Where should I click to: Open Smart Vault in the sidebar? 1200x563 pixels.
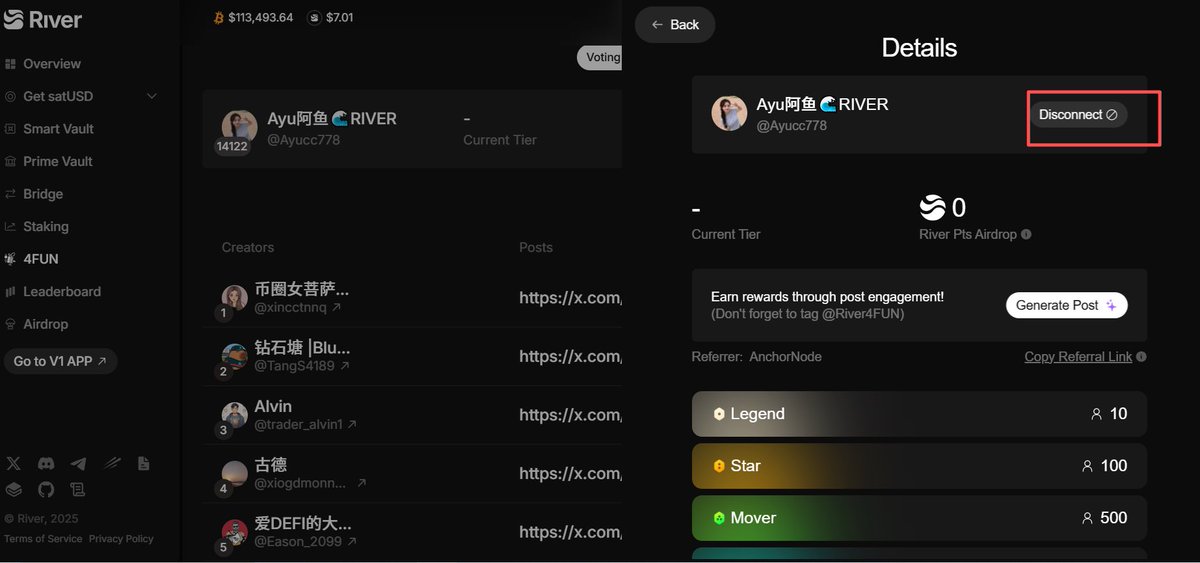[50, 129]
